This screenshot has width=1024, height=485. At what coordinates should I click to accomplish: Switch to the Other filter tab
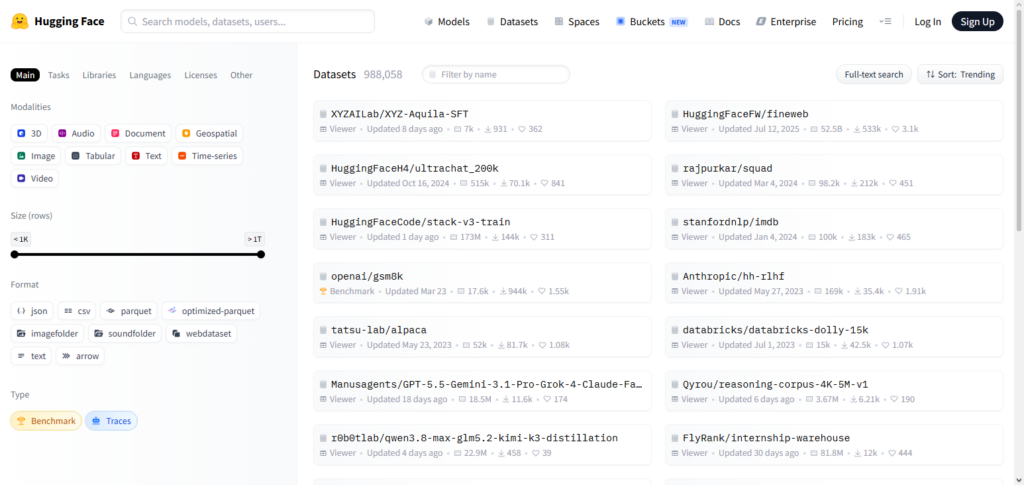point(241,75)
